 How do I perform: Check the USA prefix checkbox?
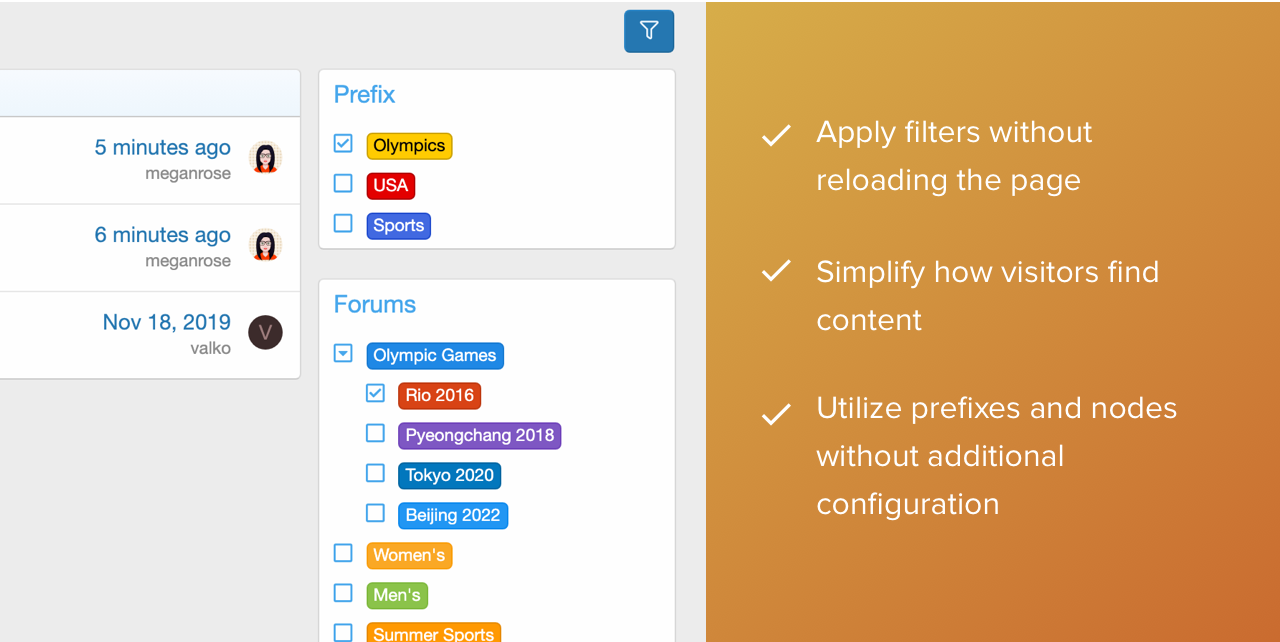point(343,184)
